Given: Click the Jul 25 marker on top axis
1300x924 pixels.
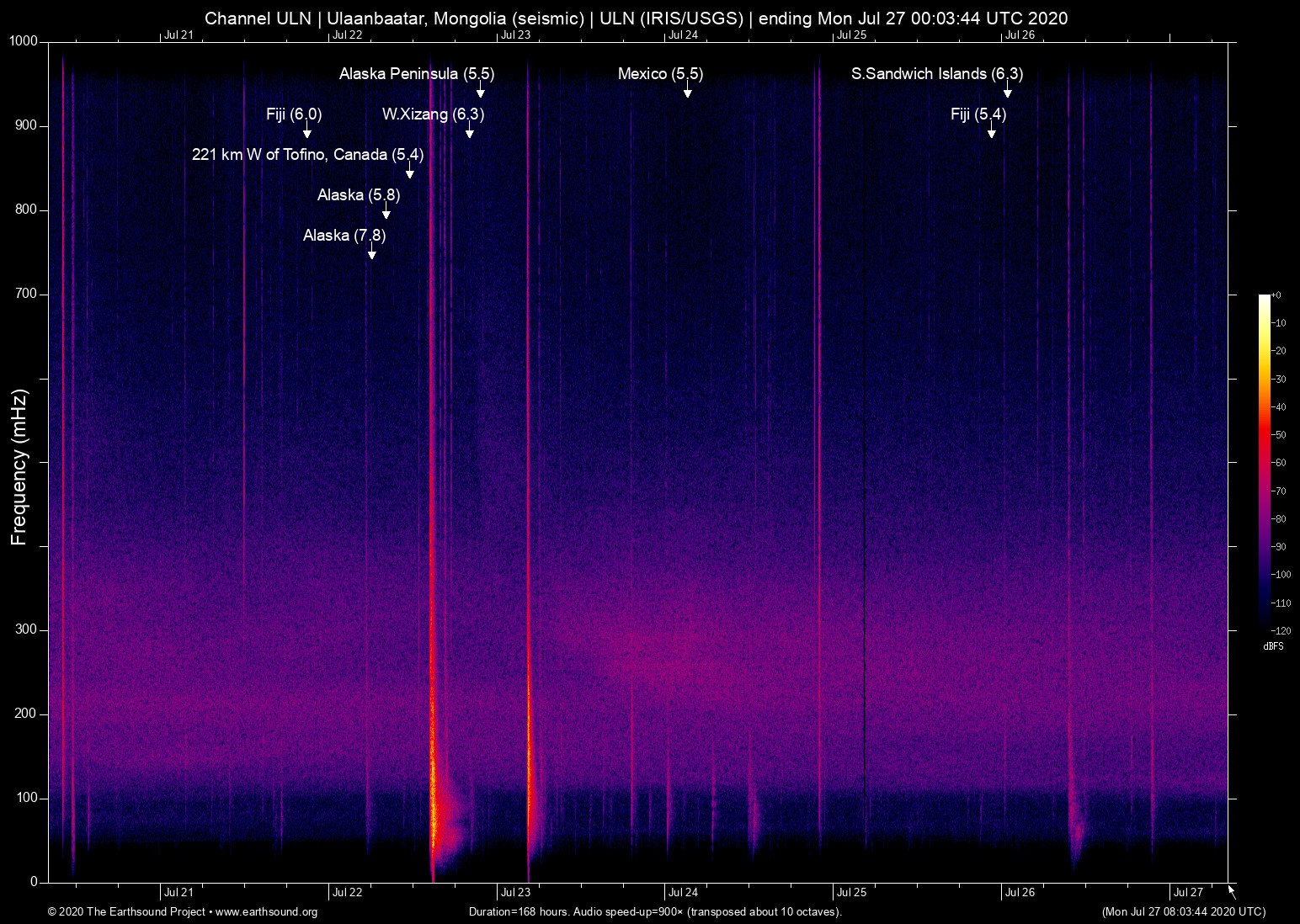Looking at the screenshot, I should point(851,35).
